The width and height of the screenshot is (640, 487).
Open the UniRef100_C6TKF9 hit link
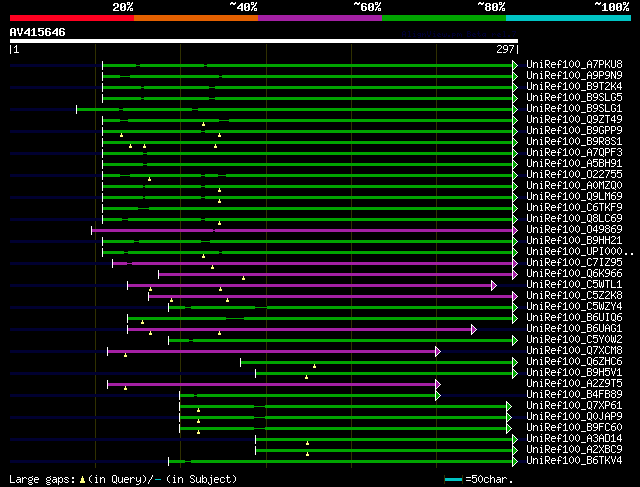coord(574,208)
